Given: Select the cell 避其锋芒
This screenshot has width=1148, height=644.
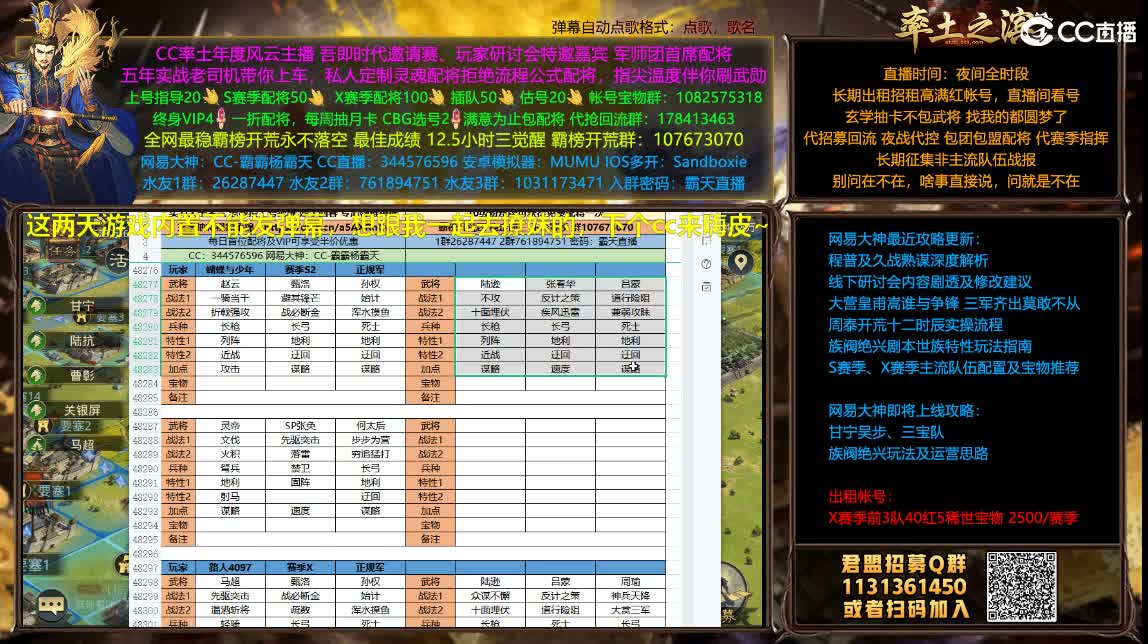Looking at the screenshot, I should coord(300,298).
